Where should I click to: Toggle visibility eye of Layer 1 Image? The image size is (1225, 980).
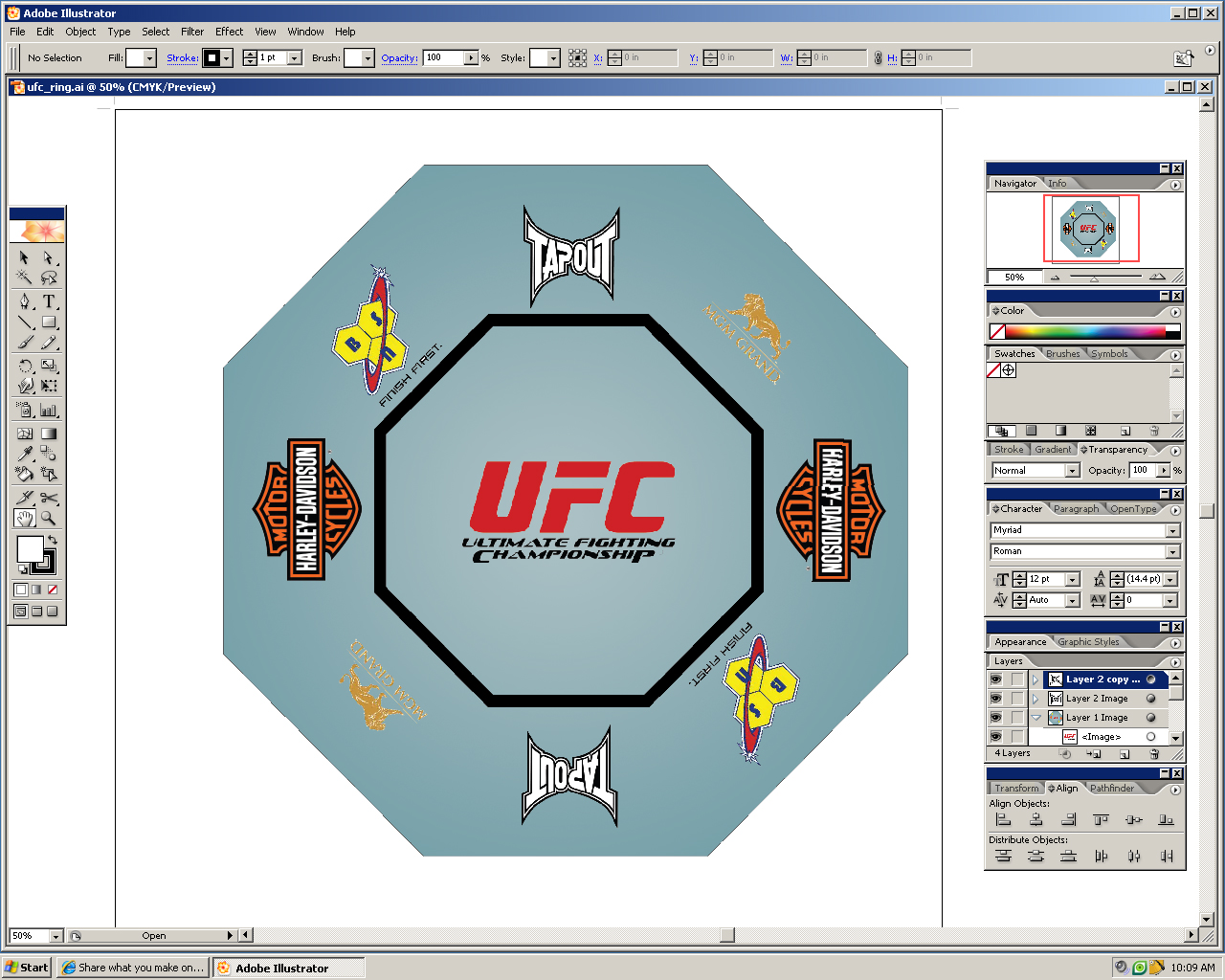pyautogui.click(x=996, y=718)
